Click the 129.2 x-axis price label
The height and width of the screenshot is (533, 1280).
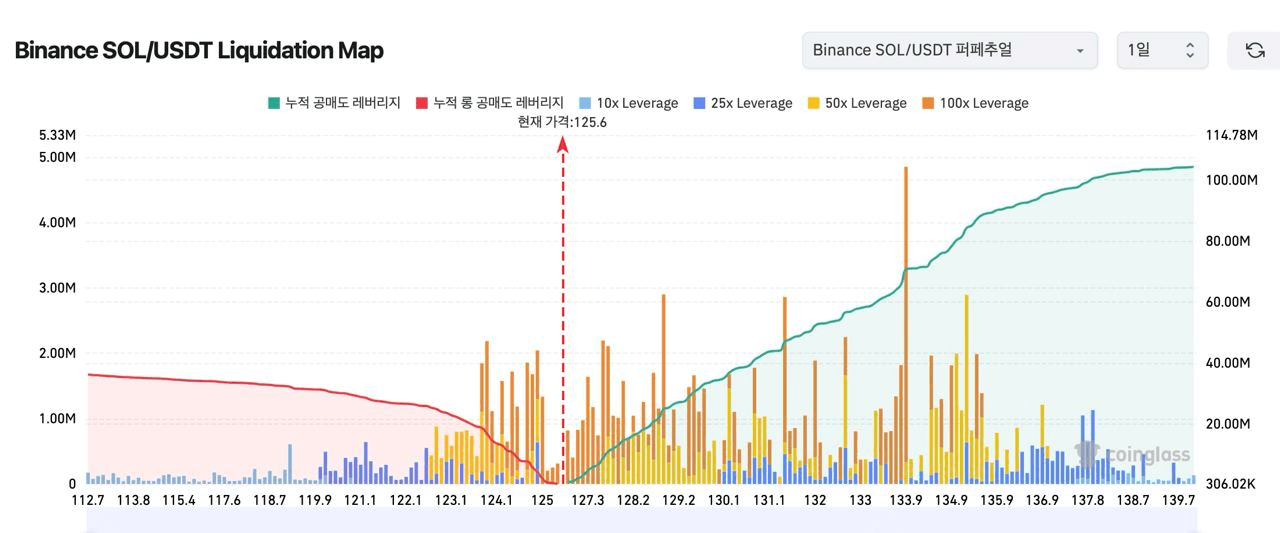tap(678, 500)
